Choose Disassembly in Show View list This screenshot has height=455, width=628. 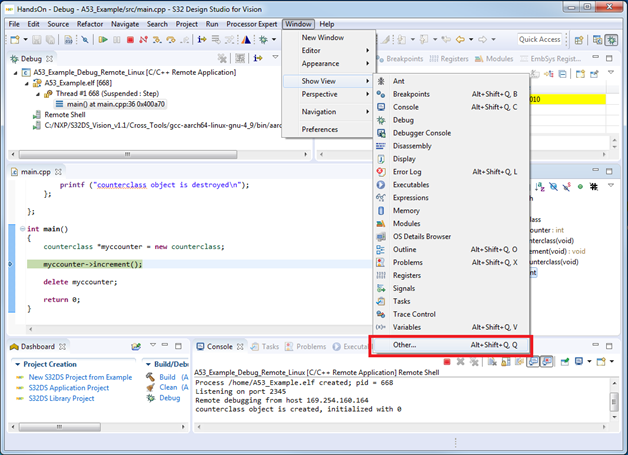(451, 146)
